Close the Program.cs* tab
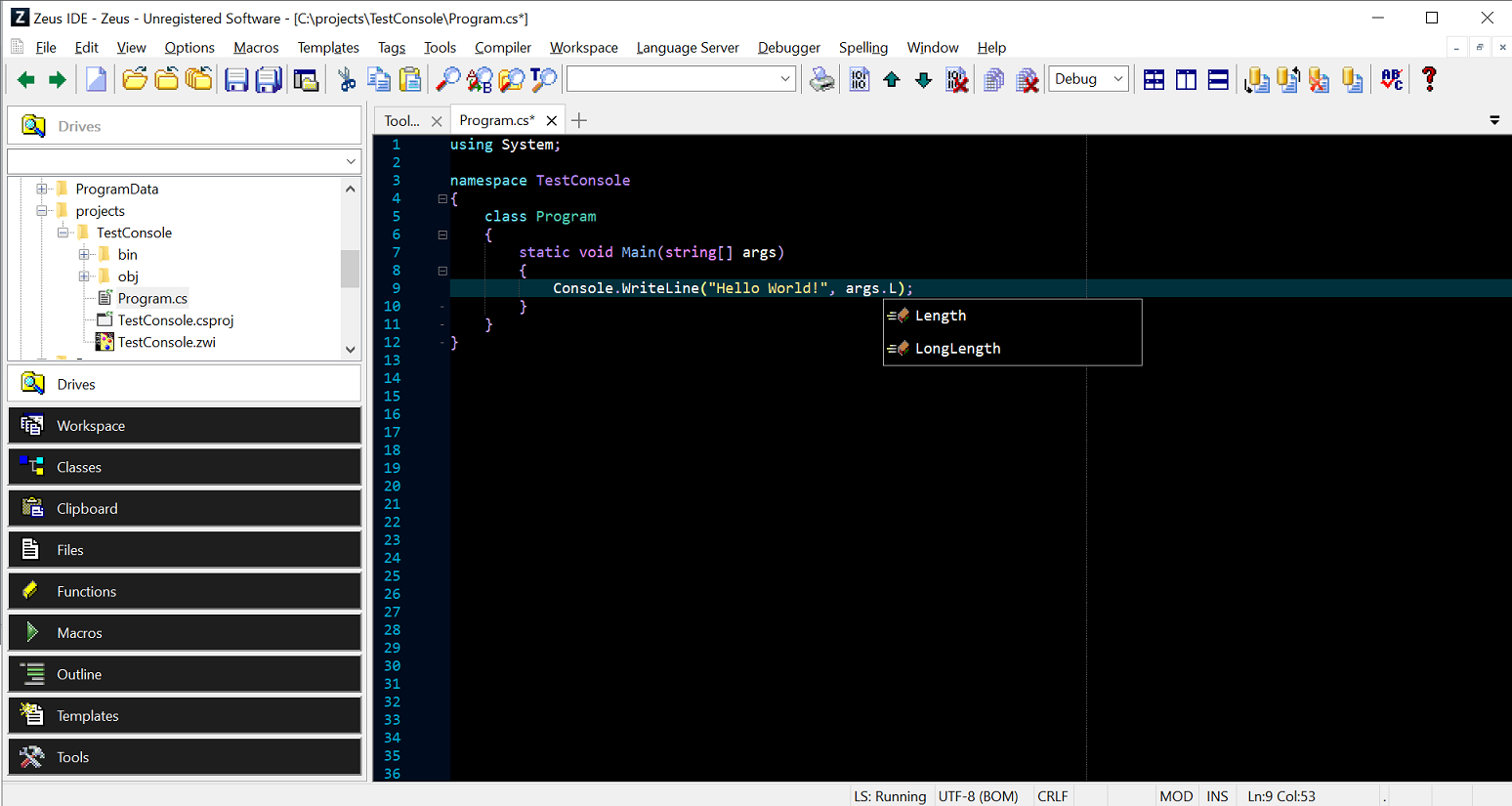The width and height of the screenshot is (1512, 806). (552, 121)
